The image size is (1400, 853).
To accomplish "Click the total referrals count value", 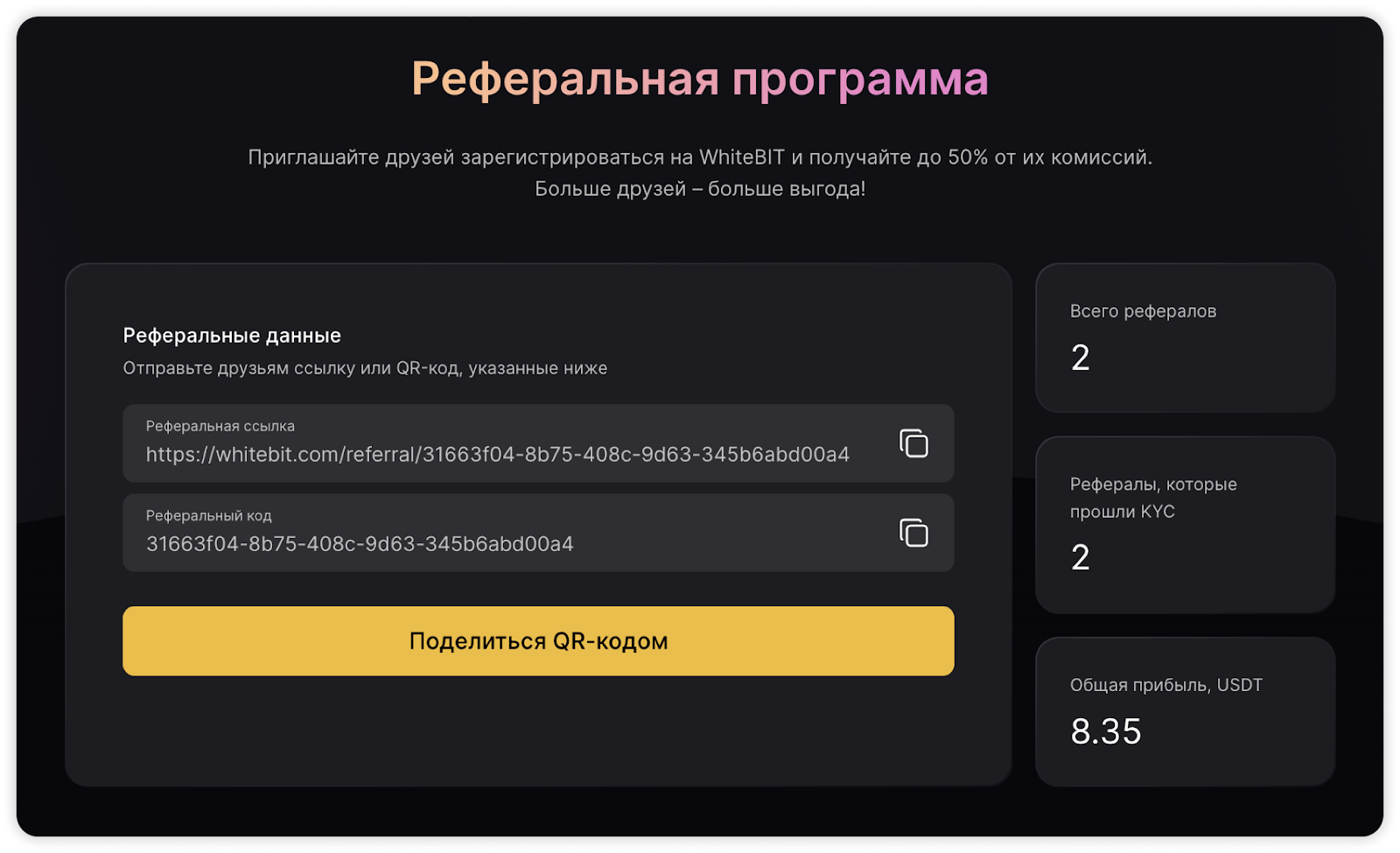I will [1081, 358].
